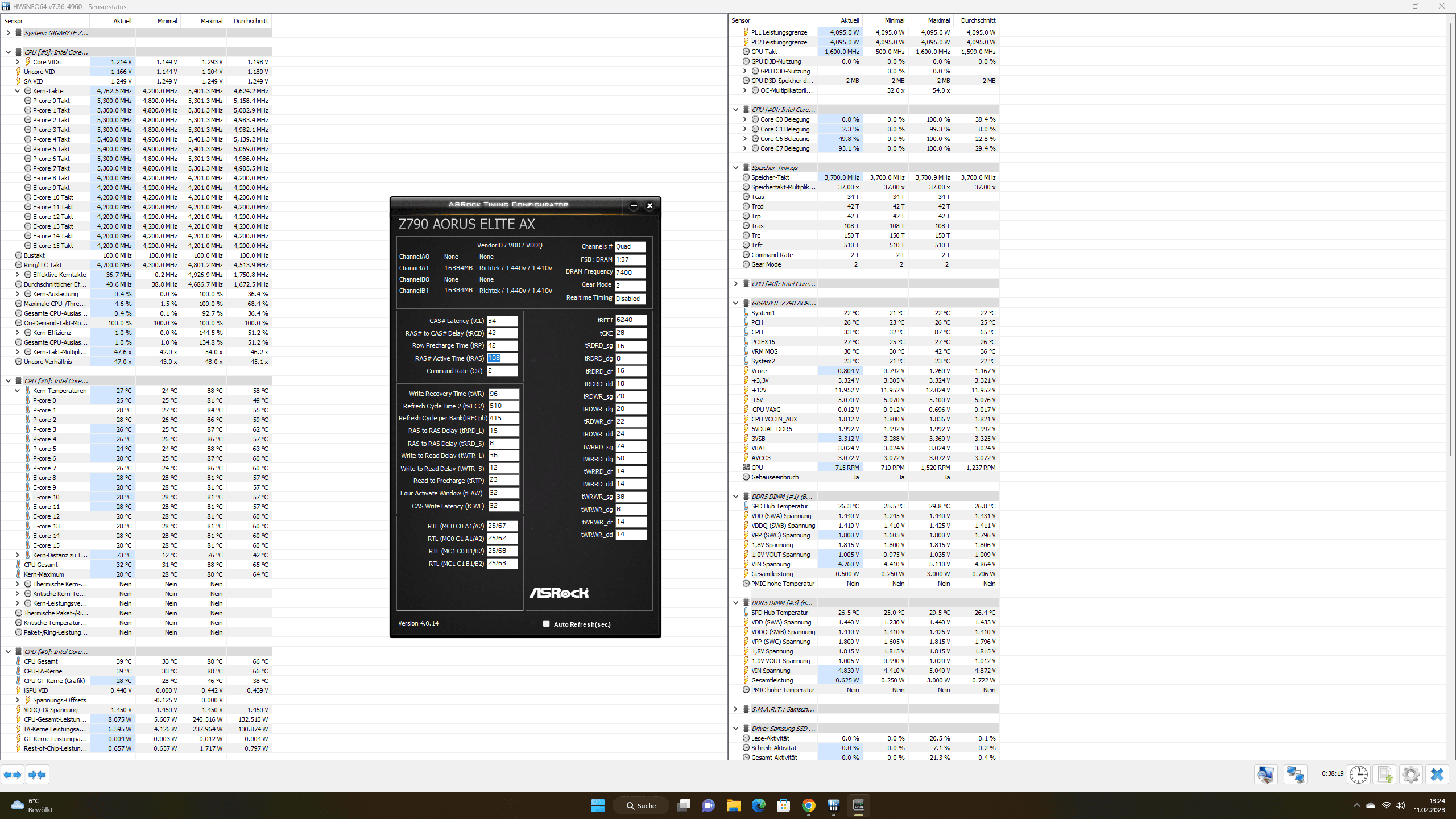Click the Sensor column header in right panel

(773, 20)
